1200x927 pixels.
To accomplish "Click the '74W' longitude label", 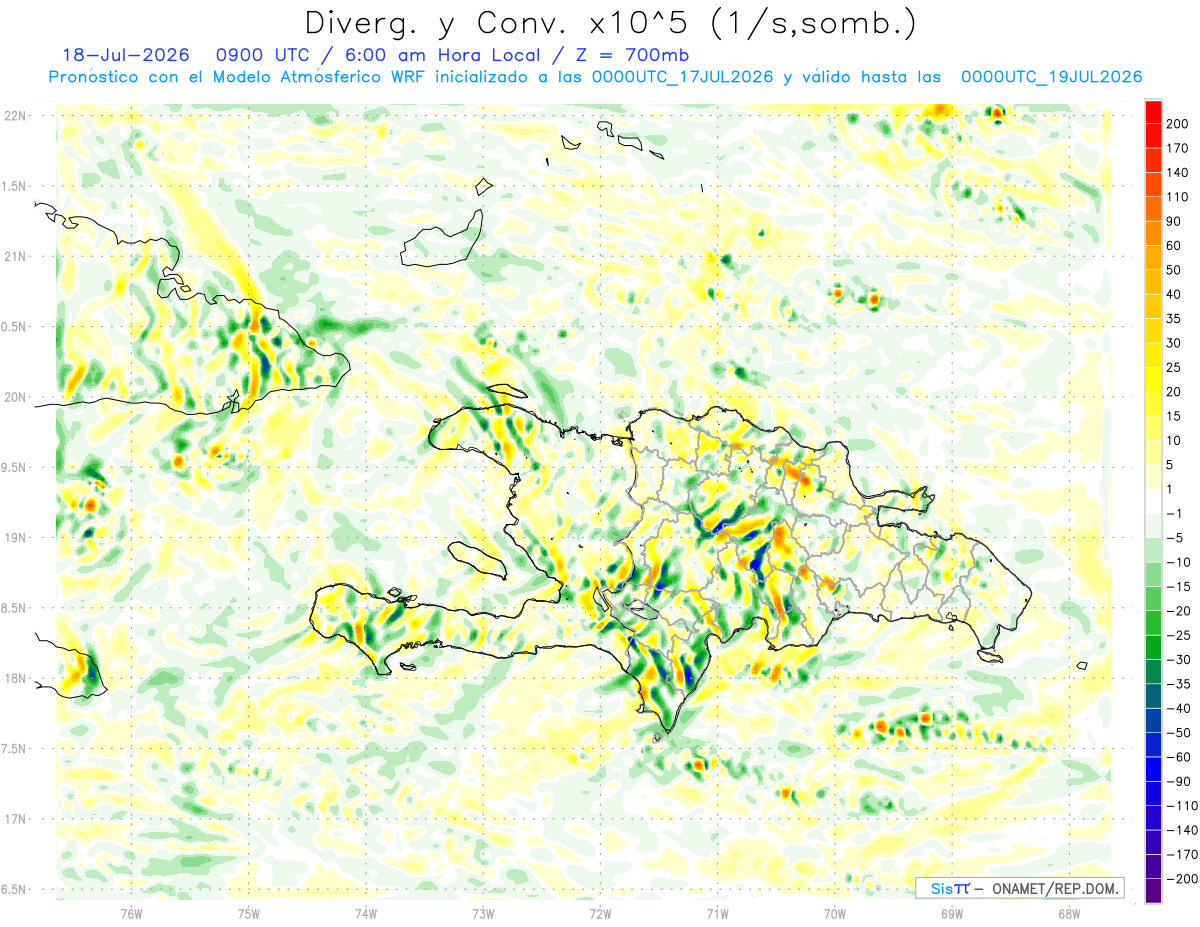I will click(366, 913).
